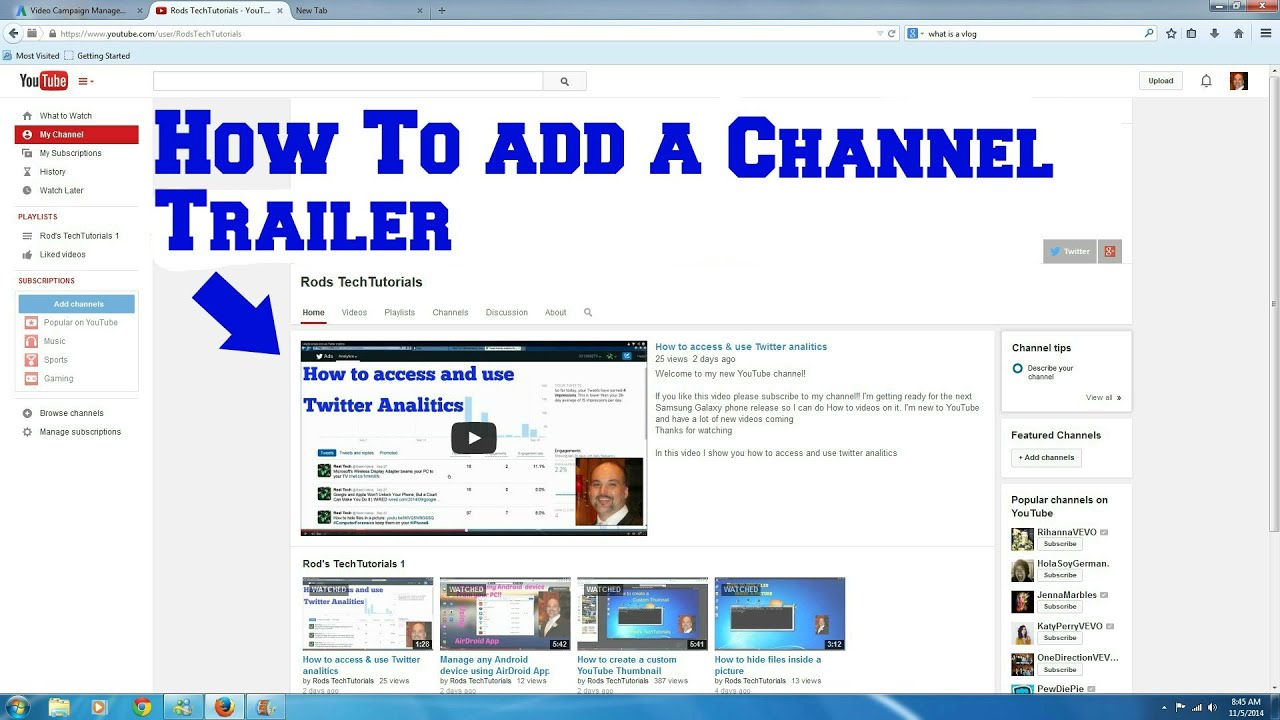Open the 1:28 Twitter analitics video thumbnail
Image resolution: width=1280 pixels, height=720 pixels.
(368, 614)
